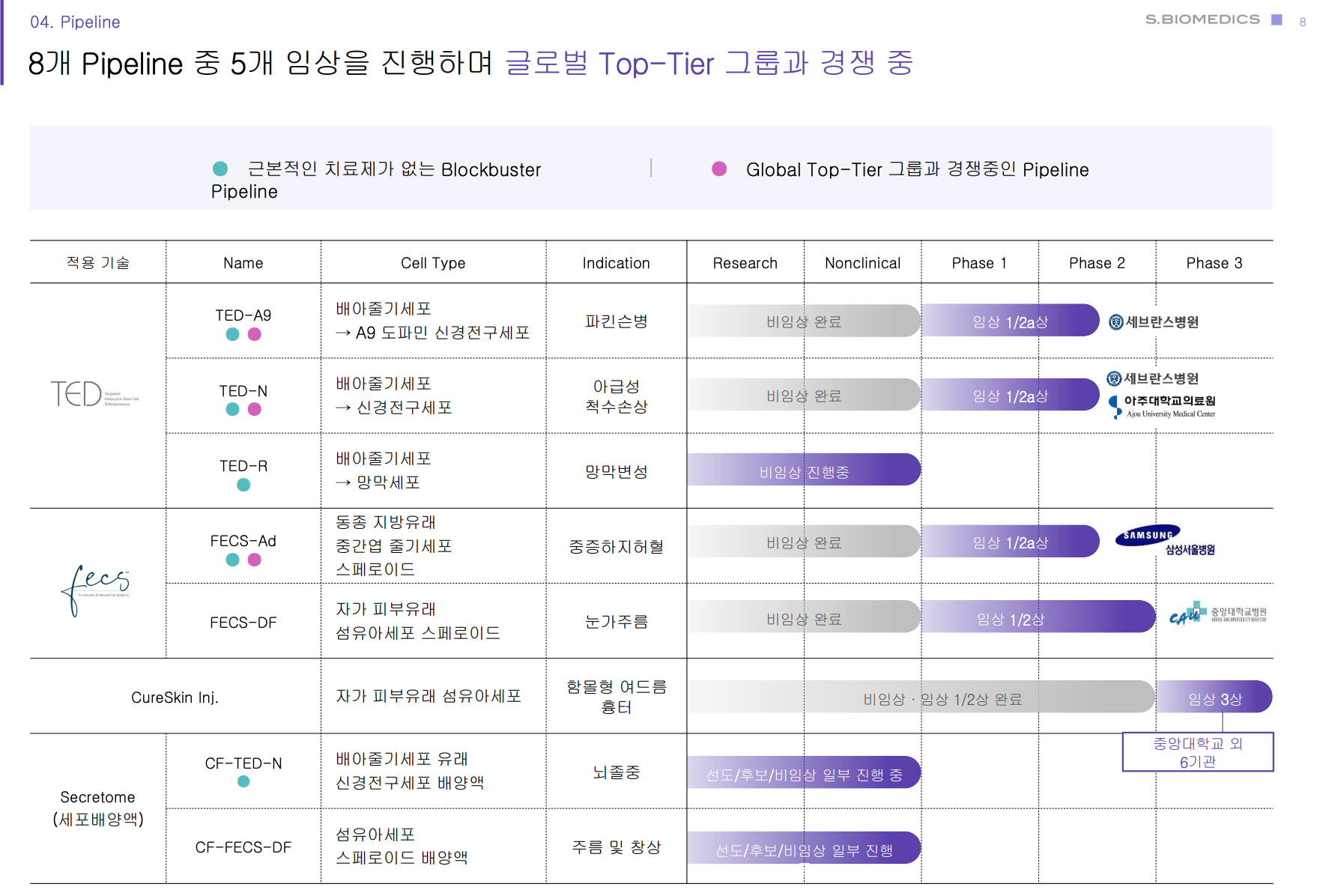This screenshot has width=1317, height=896.
Task: Click the magenta dot under TED-A9
Action: pyautogui.click(x=255, y=334)
